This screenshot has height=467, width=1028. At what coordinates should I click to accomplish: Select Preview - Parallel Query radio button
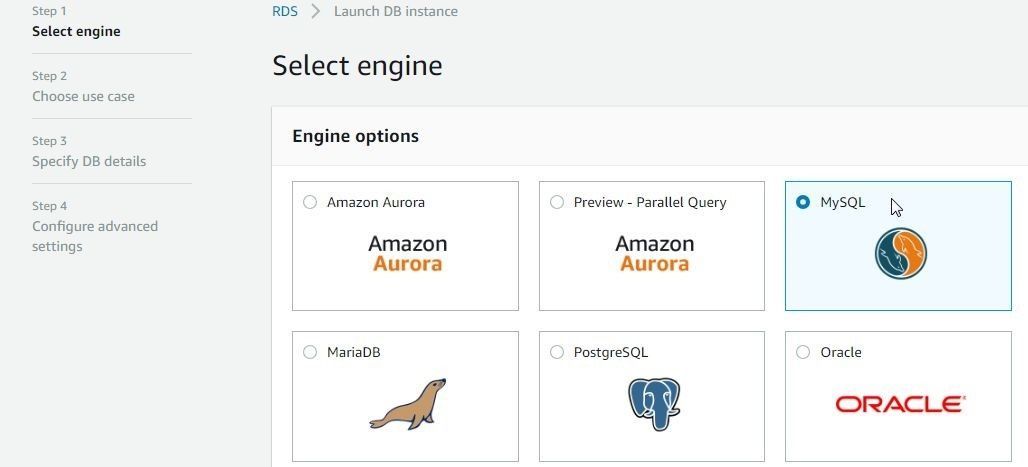557,202
